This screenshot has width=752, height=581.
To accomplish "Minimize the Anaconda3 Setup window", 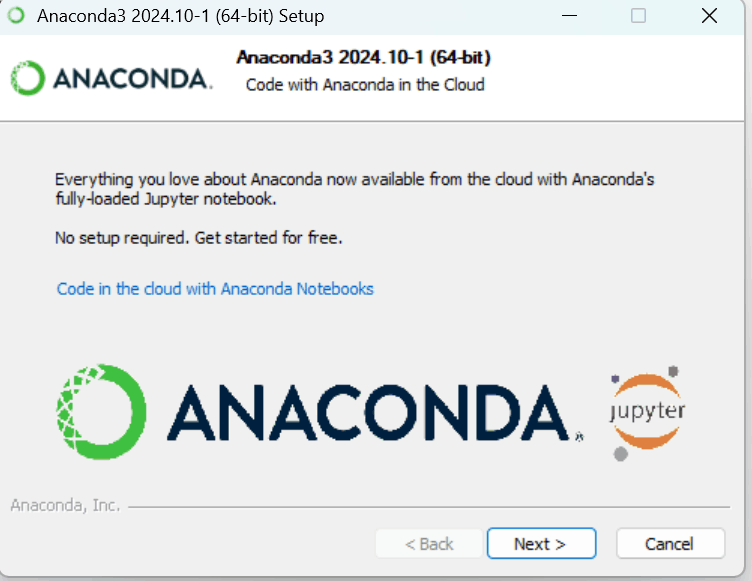I will tap(569, 16).
